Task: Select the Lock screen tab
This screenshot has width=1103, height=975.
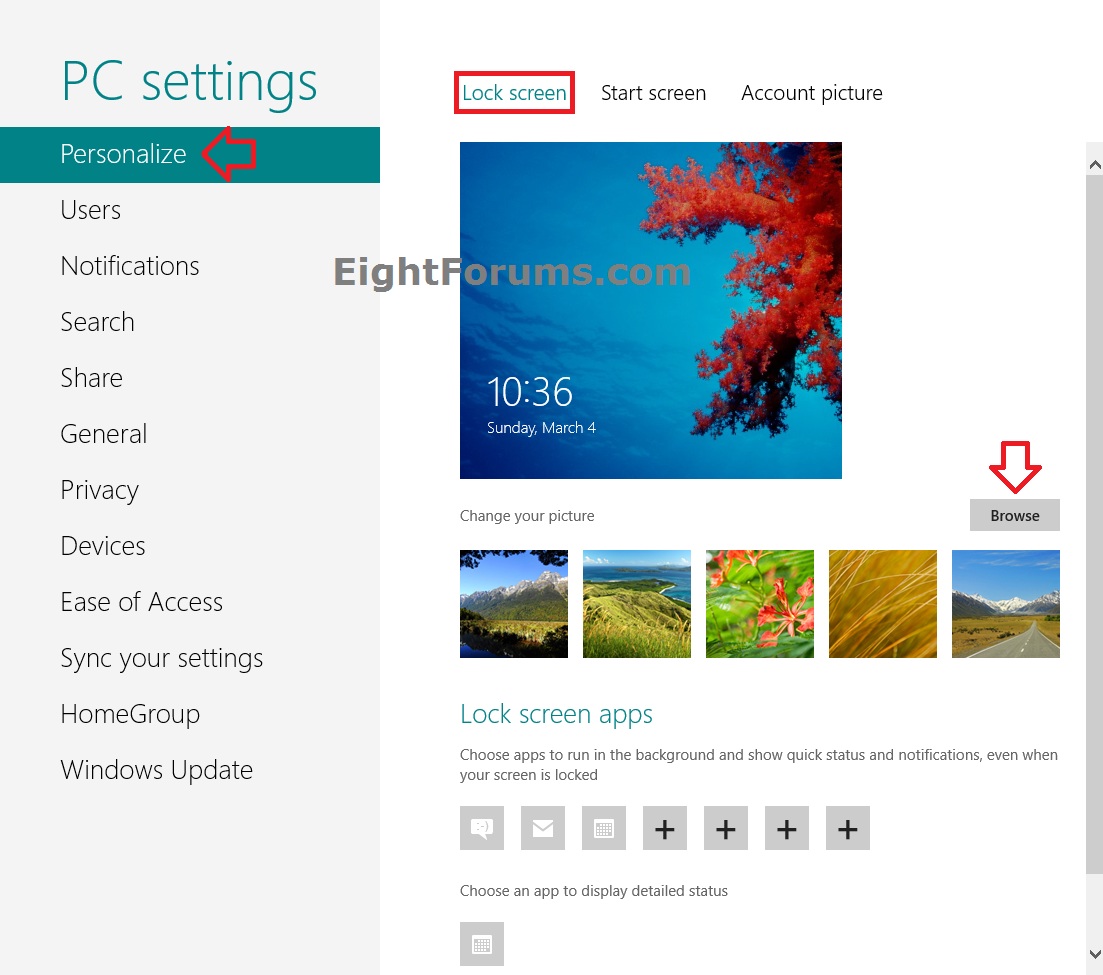Action: click(x=514, y=92)
